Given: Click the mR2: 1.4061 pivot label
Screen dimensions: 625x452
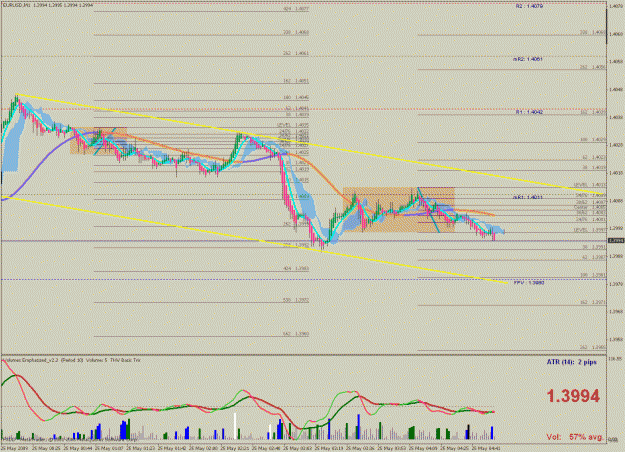Looking at the screenshot, I should (528, 59).
